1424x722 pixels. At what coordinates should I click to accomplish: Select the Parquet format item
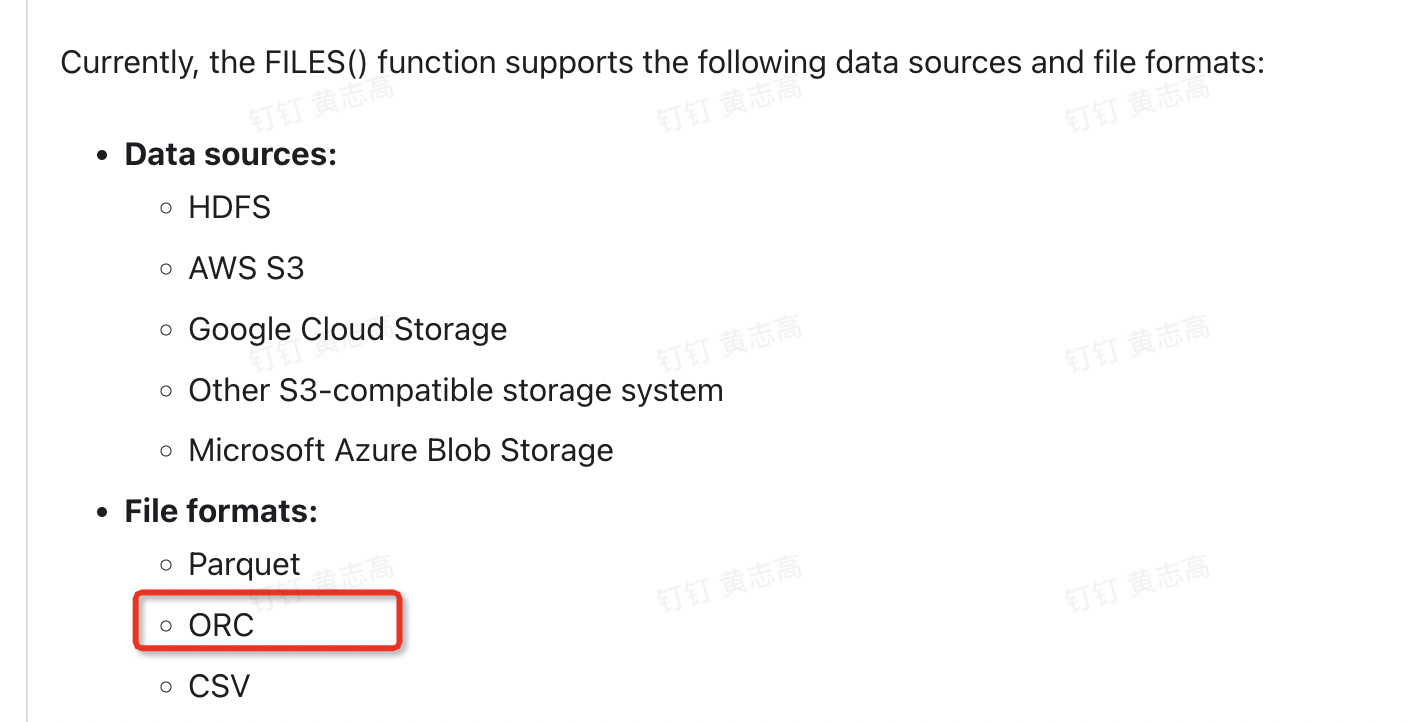coord(244,565)
